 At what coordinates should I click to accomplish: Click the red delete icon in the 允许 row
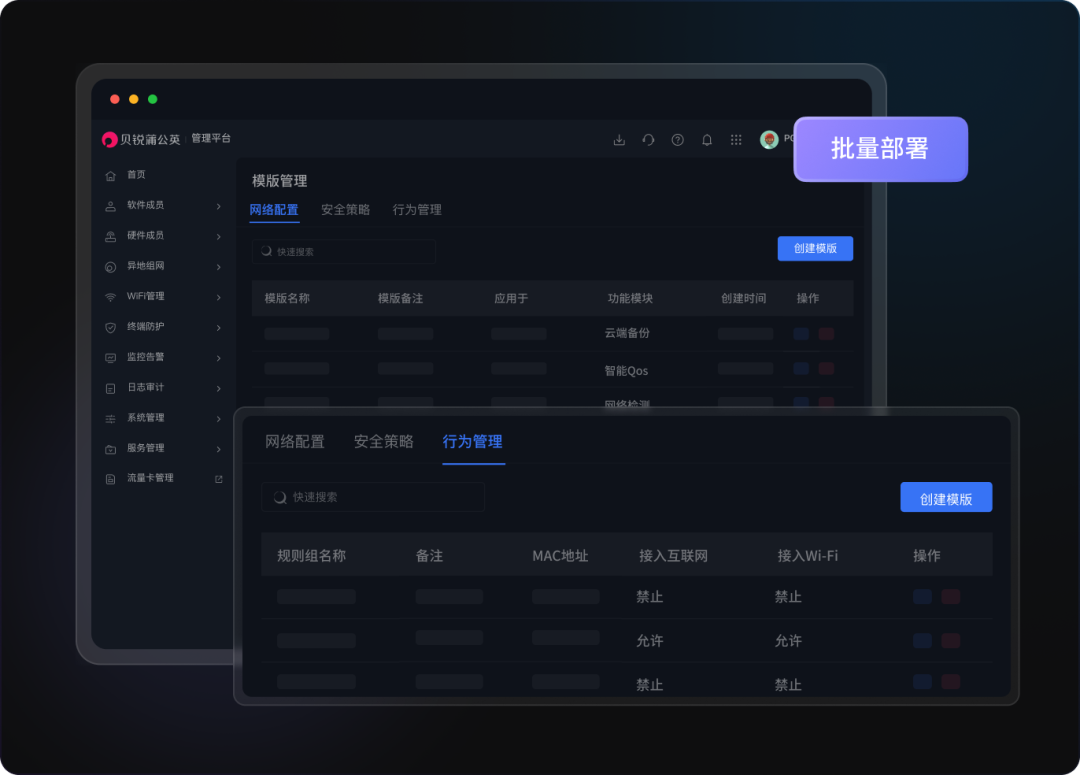pyautogui.click(x=951, y=641)
